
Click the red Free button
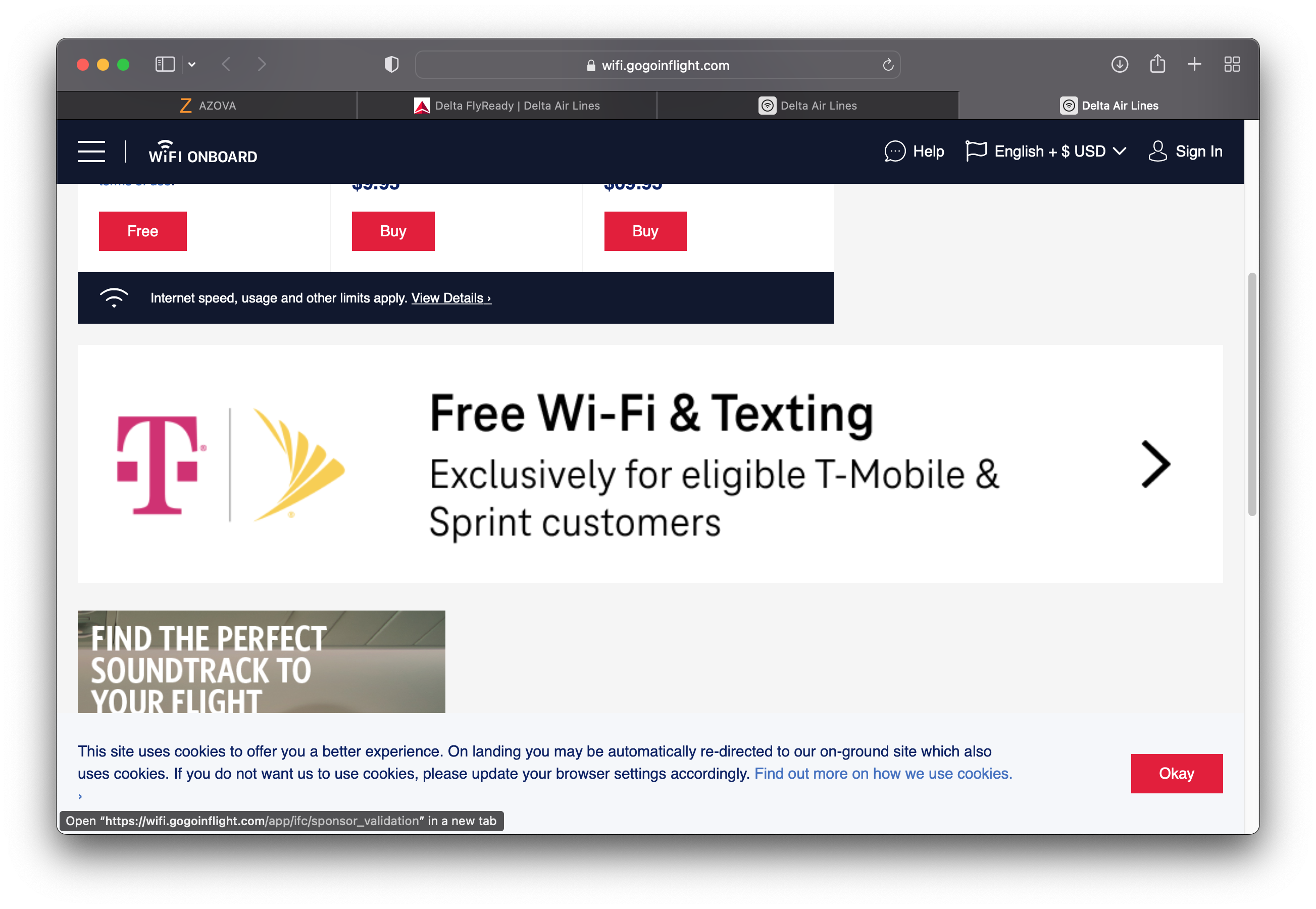point(143,231)
